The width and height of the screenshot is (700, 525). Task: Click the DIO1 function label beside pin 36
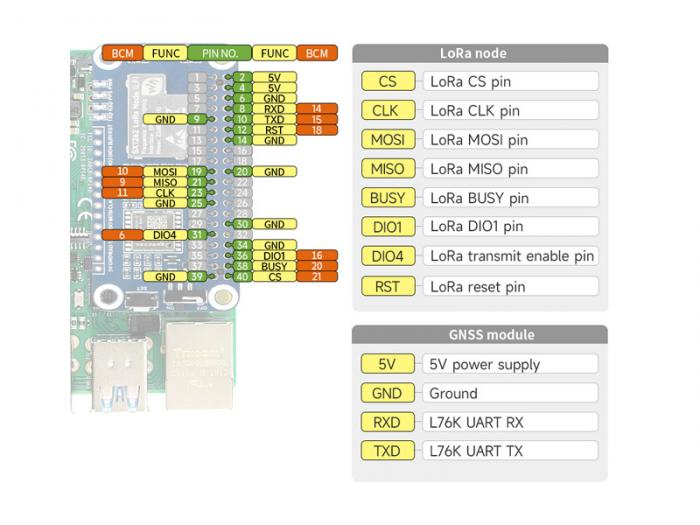click(x=274, y=255)
